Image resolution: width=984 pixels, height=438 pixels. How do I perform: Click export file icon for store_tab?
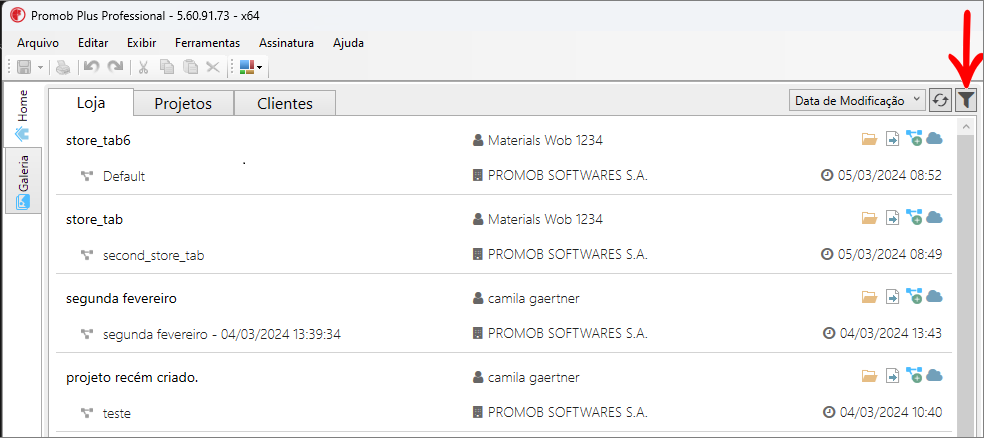pyautogui.click(x=892, y=218)
